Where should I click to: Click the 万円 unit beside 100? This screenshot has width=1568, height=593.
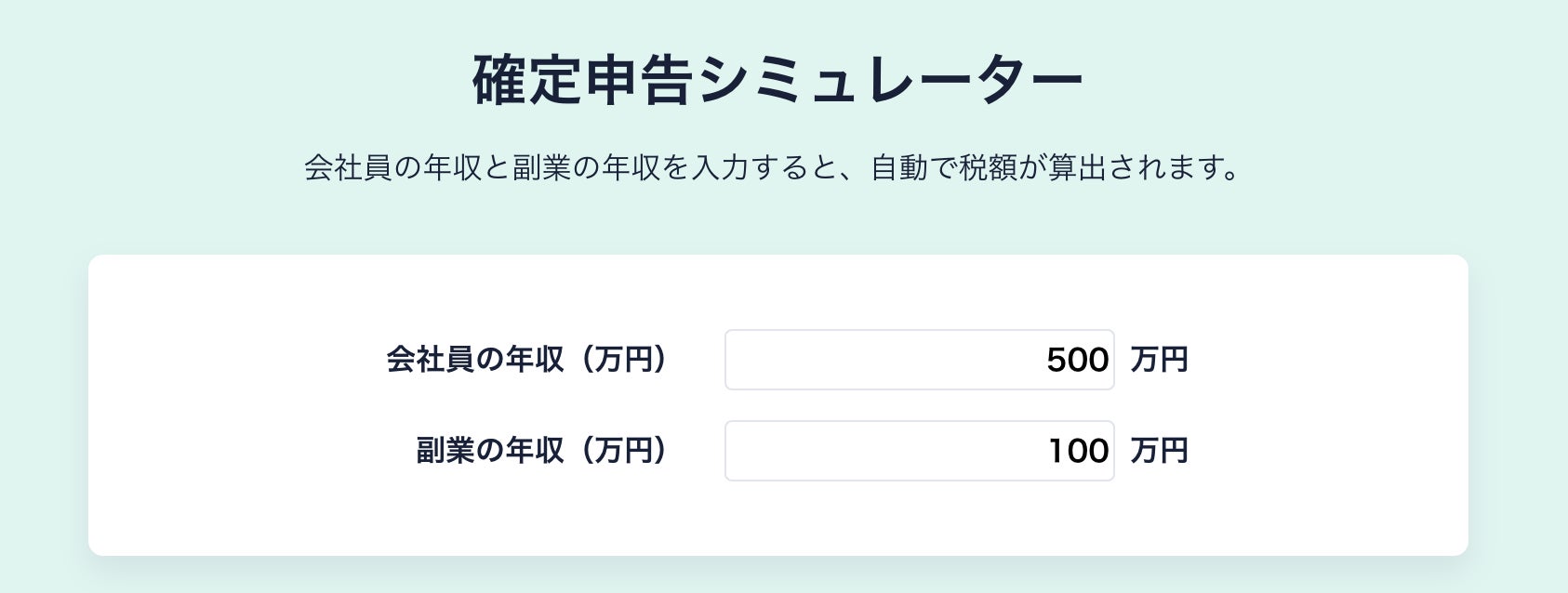[1159, 451]
